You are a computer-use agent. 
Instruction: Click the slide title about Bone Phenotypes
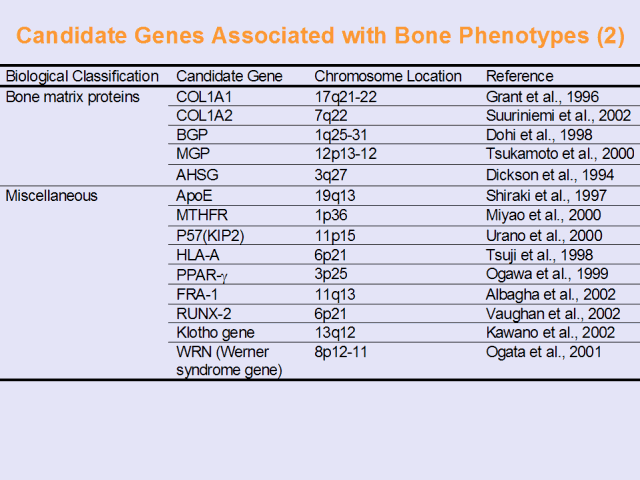click(320, 37)
